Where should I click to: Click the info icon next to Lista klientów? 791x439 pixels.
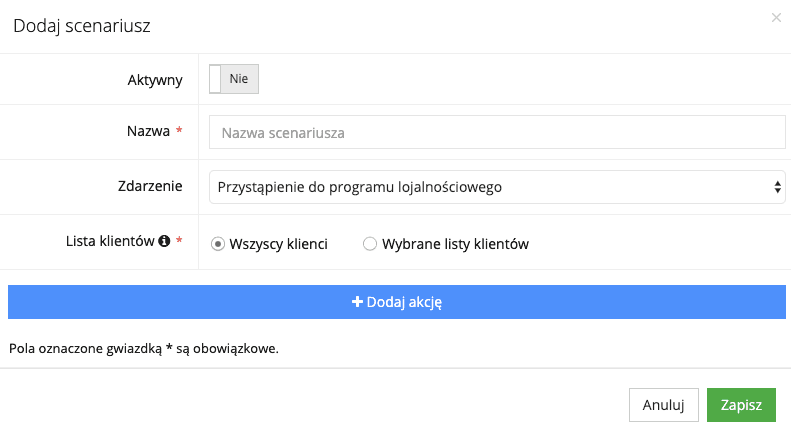pos(164,241)
